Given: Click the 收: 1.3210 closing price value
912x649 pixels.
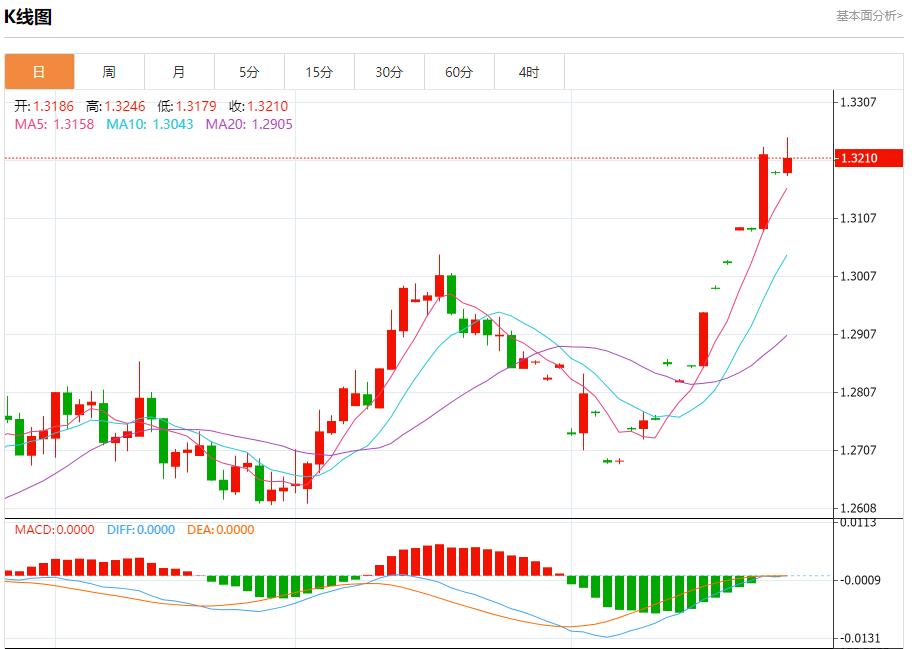Looking at the screenshot, I should point(258,106).
